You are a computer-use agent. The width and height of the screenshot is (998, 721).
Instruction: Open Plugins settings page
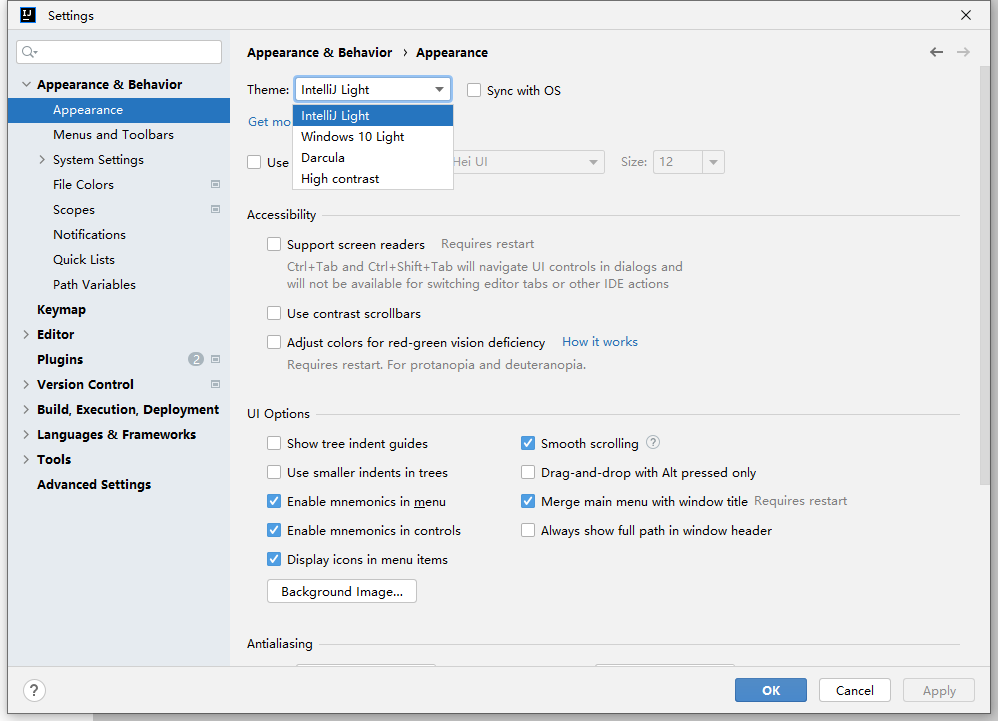point(60,360)
